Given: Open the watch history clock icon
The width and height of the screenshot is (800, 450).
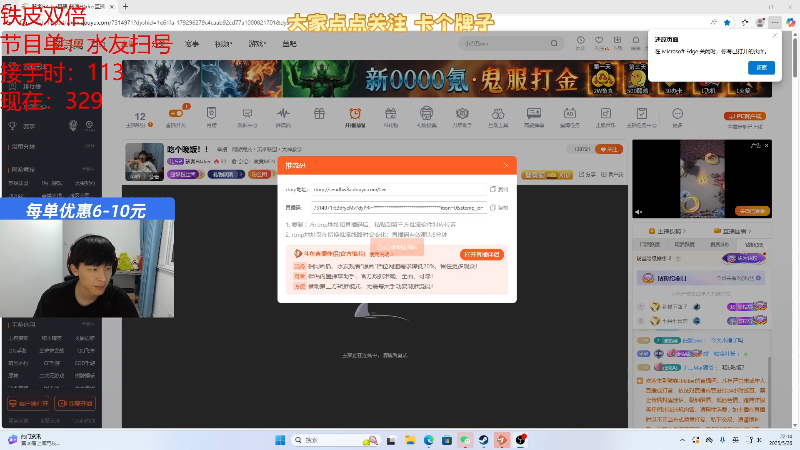Looking at the screenshot, I should tap(581, 42).
